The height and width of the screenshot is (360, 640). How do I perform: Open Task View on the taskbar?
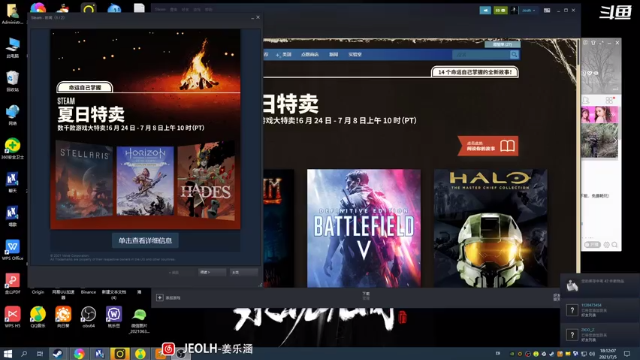coord(40,353)
